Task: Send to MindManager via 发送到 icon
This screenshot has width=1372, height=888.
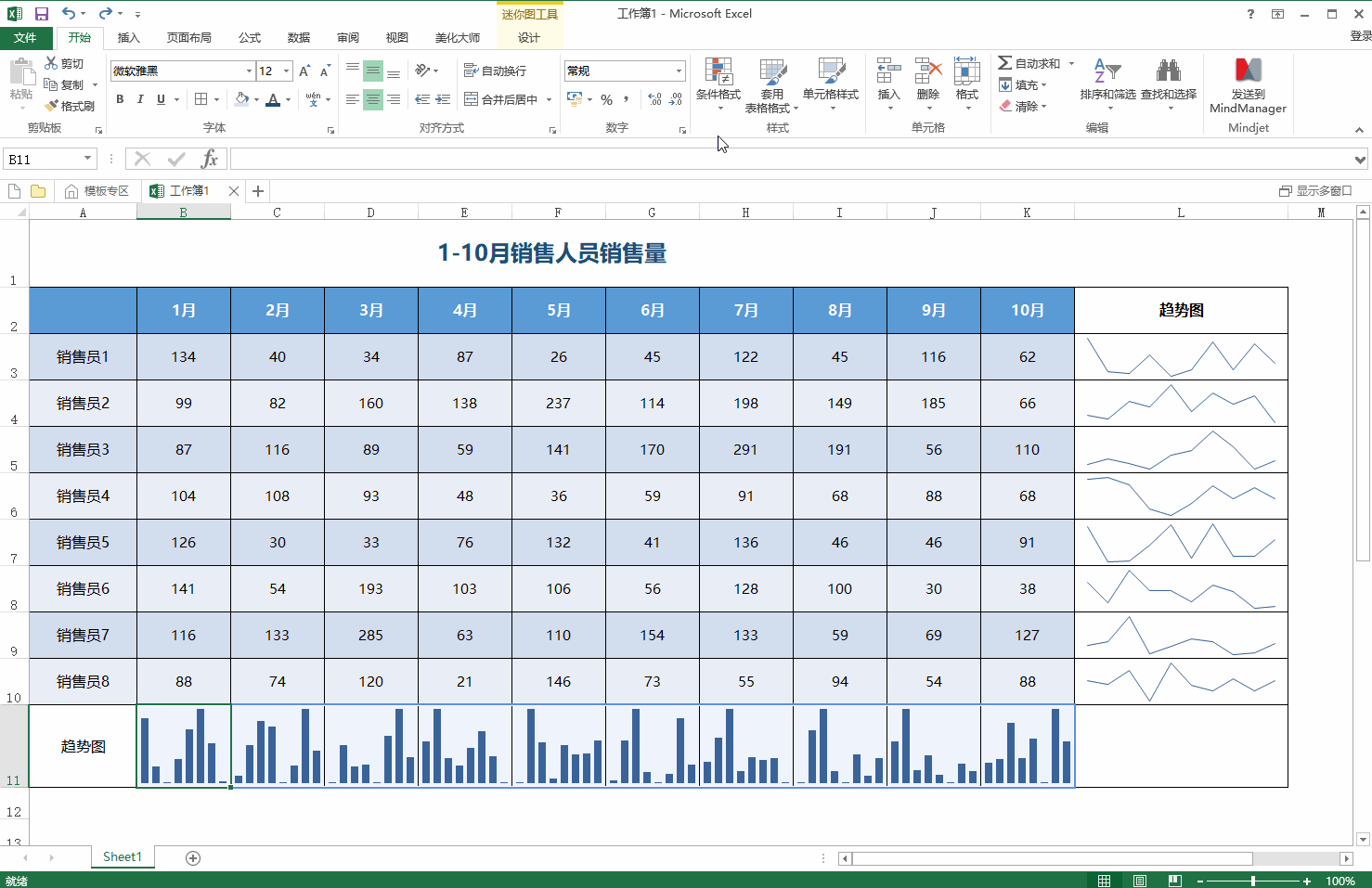Action: 1249,85
